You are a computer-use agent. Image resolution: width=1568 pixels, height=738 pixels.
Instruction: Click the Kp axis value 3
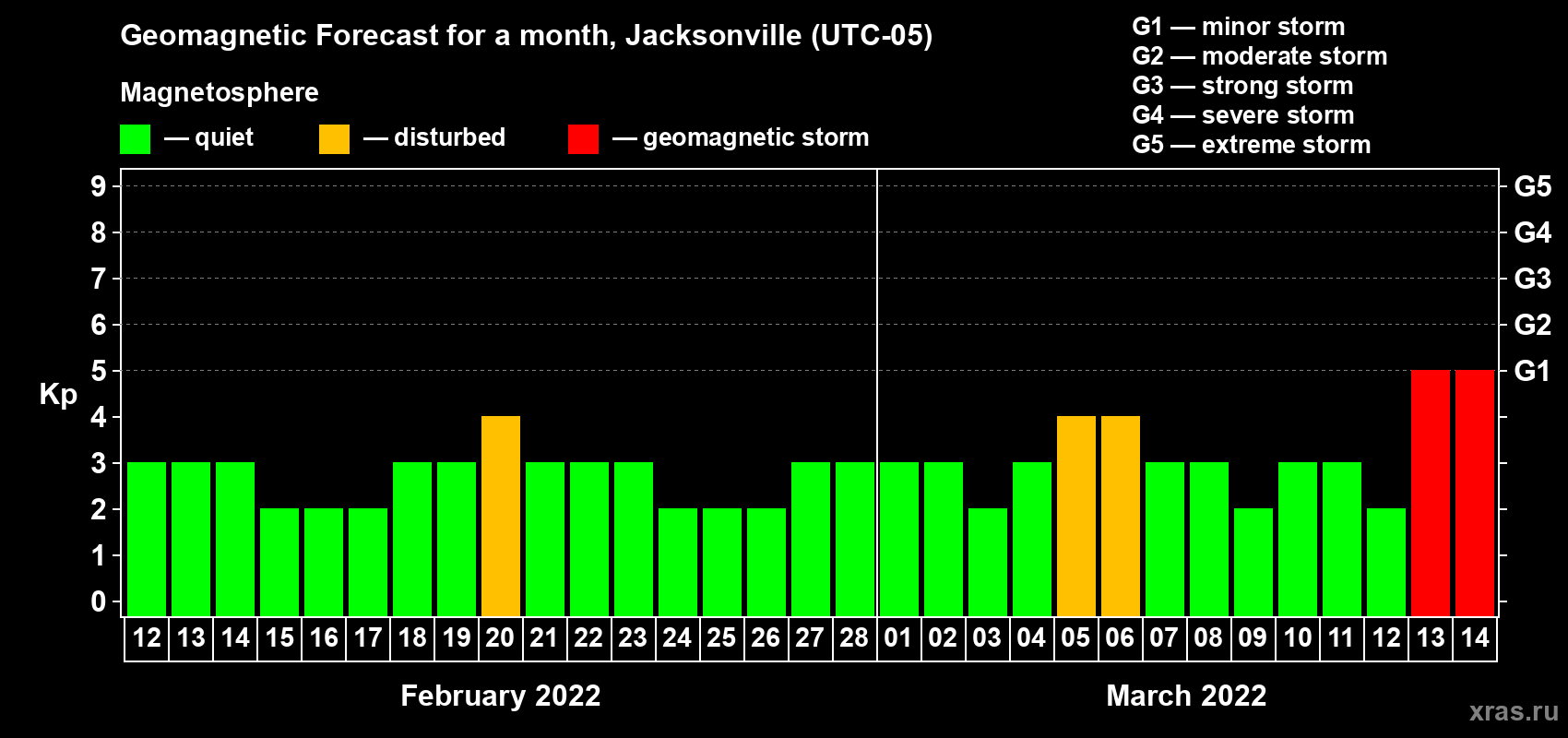pyautogui.click(x=99, y=463)
